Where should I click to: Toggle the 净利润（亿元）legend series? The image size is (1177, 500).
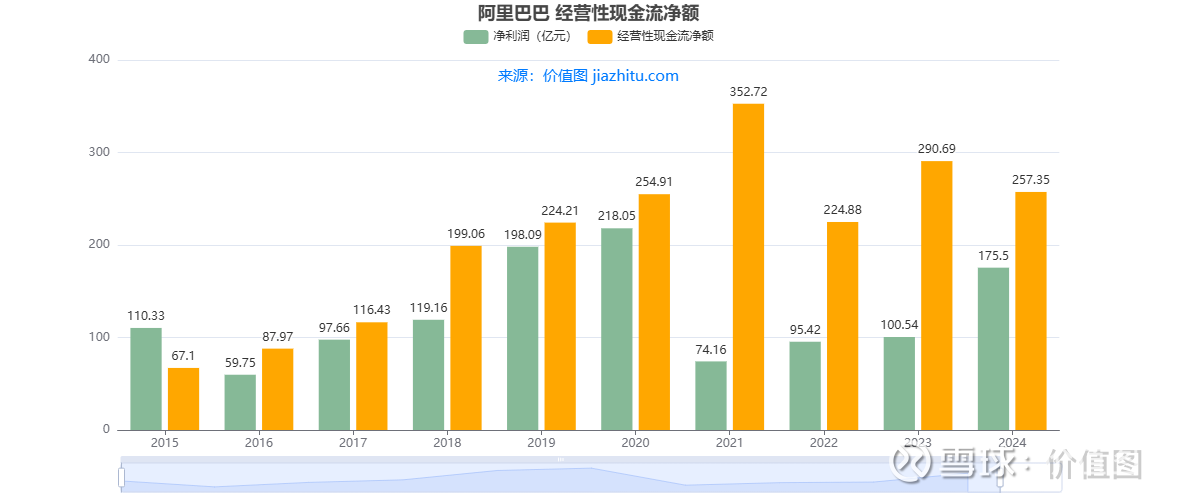[518, 36]
